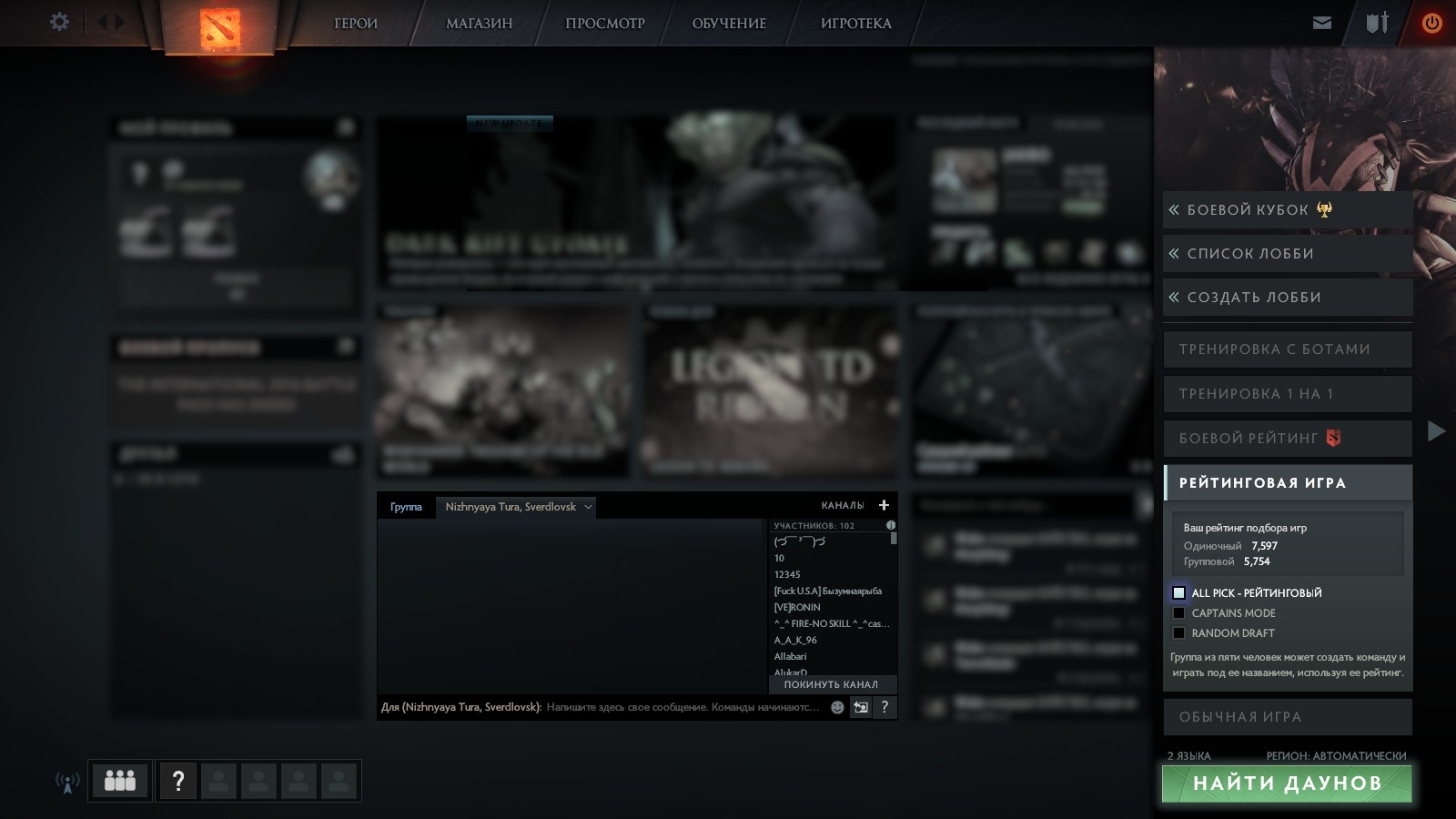This screenshot has height=819, width=1456.
Task: Click the empty party slot beside the question mark
Action: point(218,781)
